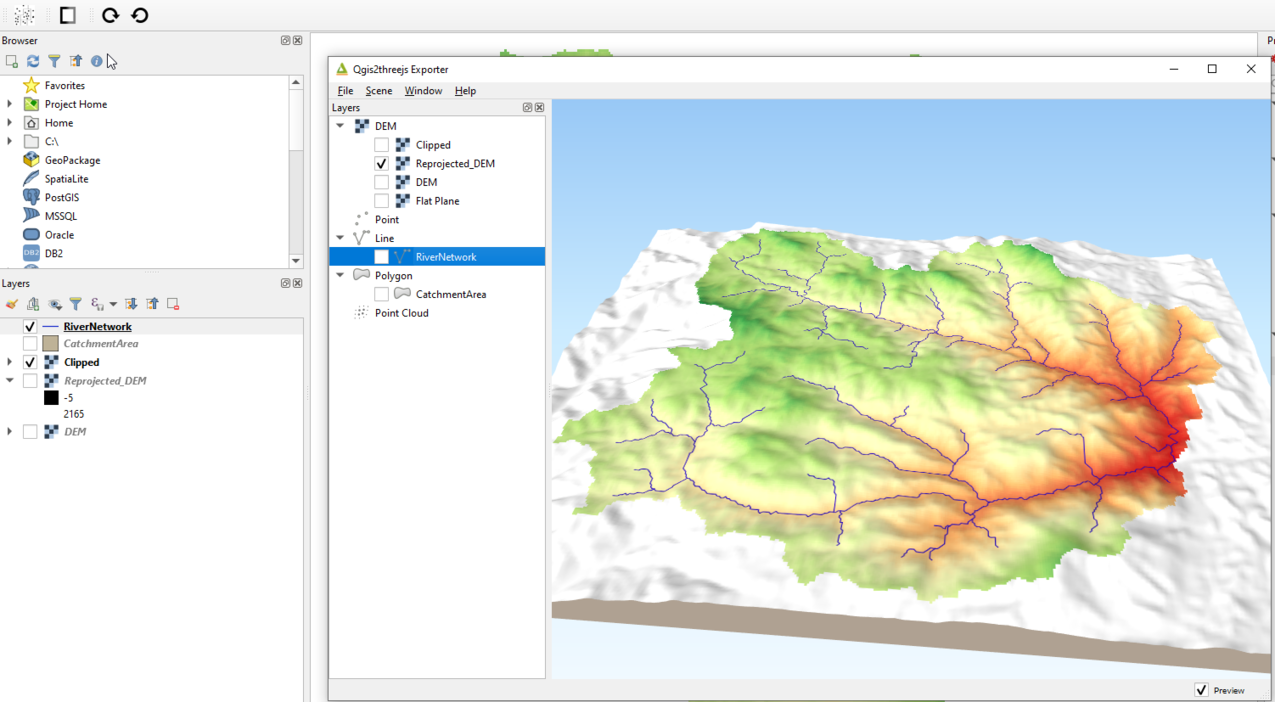Uncheck the Reprojected_DEM layer in exporter

click(x=381, y=163)
